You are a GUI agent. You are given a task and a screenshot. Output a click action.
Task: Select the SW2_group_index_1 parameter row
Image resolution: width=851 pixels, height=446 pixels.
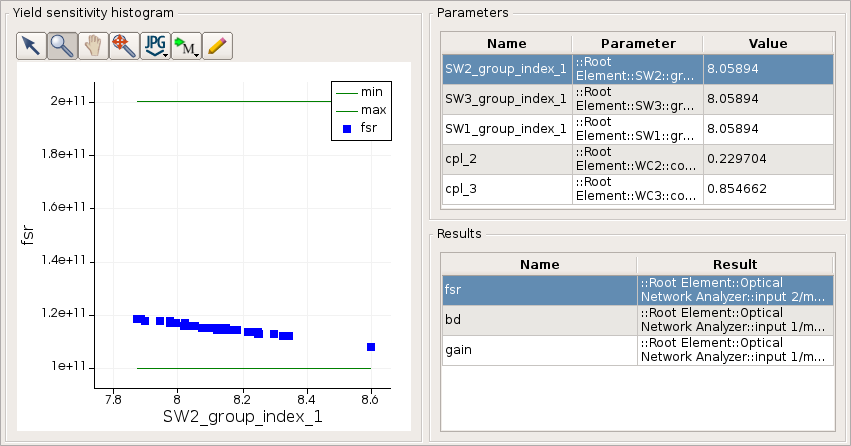point(638,69)
